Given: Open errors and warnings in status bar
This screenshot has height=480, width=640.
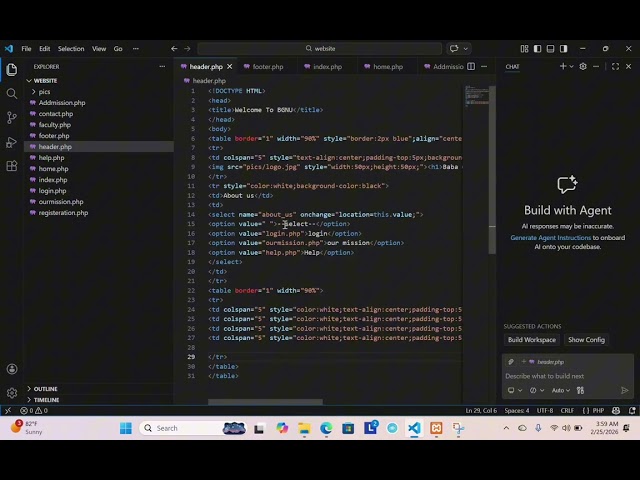Looking at the screenshot, I should pyautogui.click(x=34, y=411).
